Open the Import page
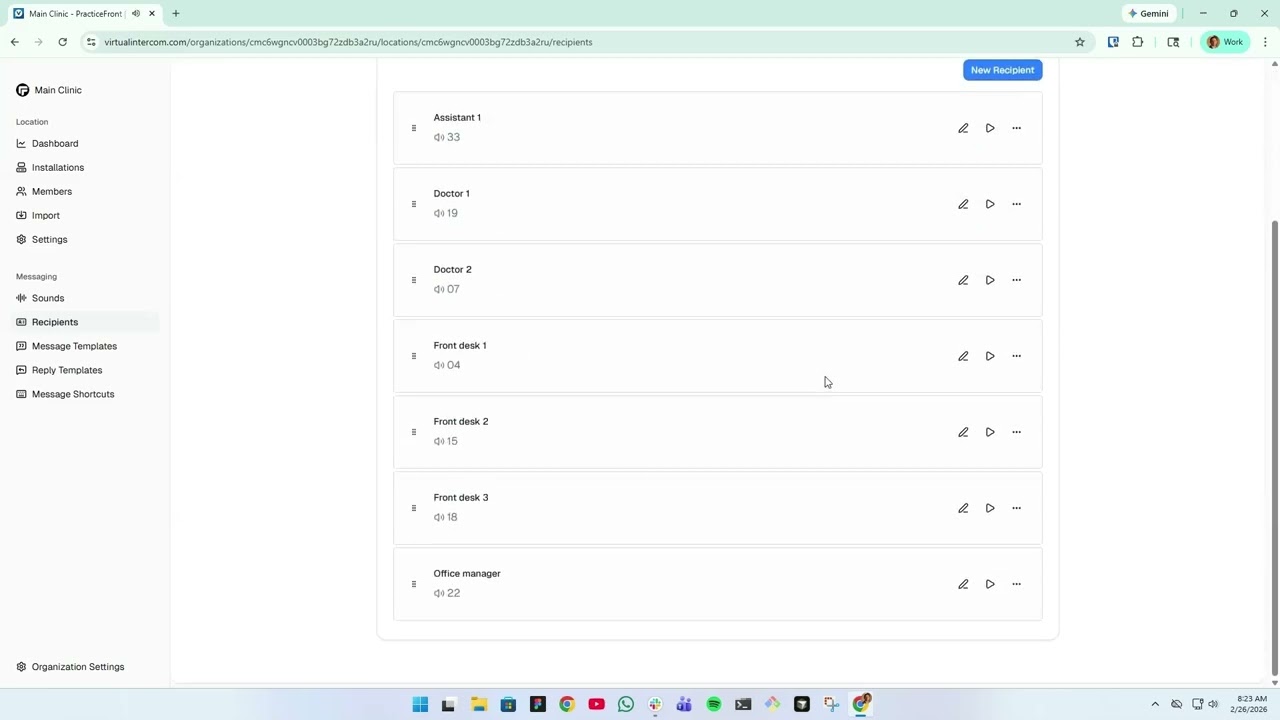 click(46, 215)
